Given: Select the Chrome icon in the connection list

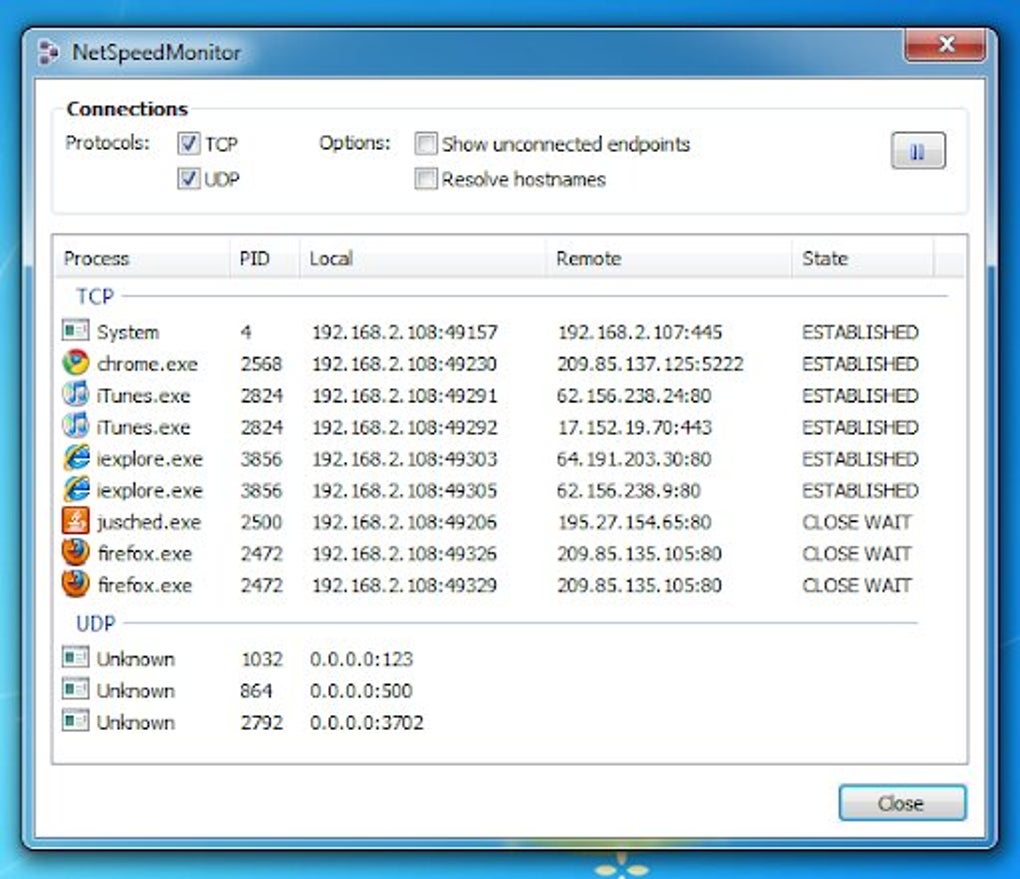Looking at the screenshot, I should point(75,362).
